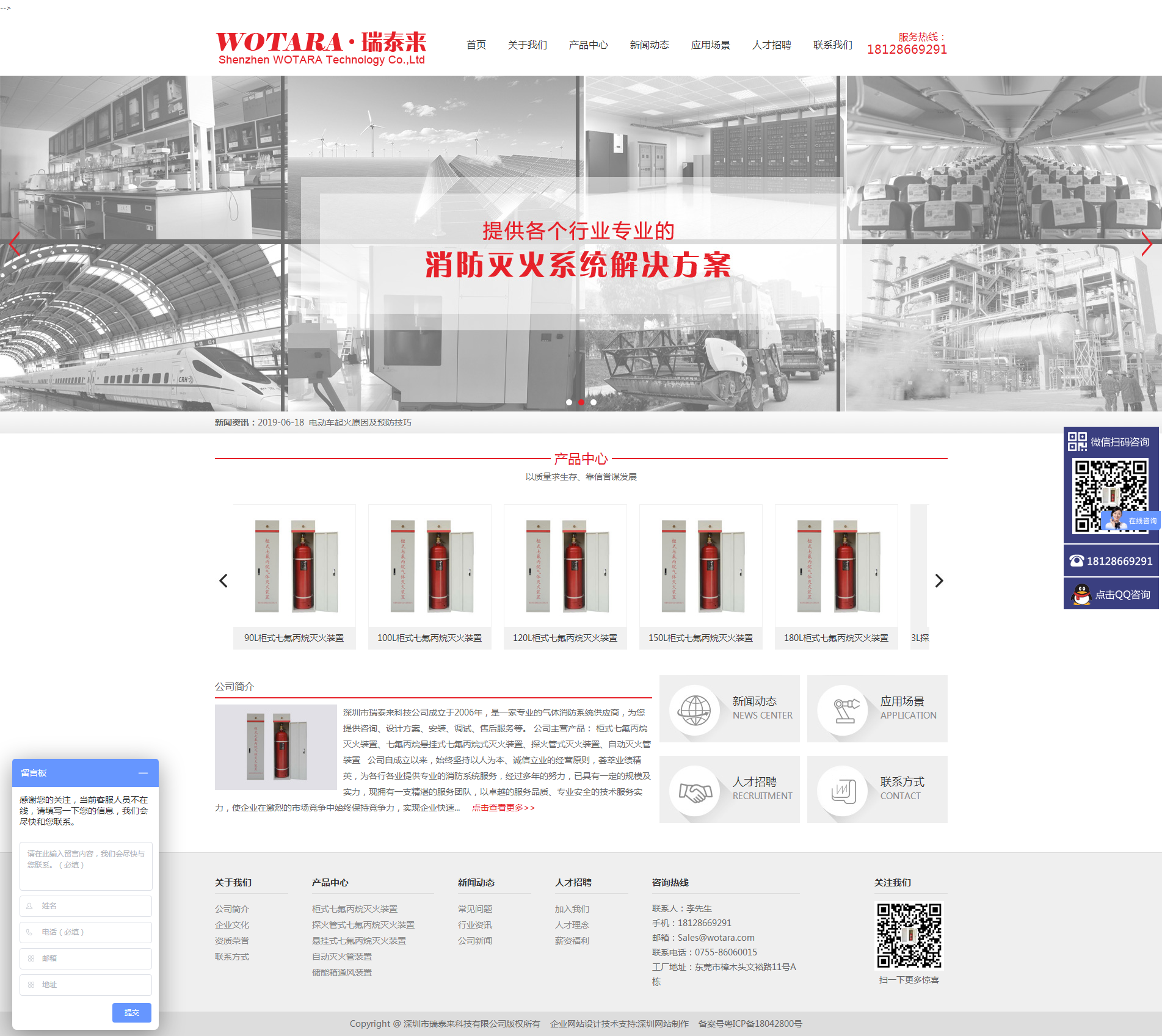This screenshot has width=1162, height=1036.
Task: Click the globe icon for 新闻动态 News Center
Action: coord(696,709)
